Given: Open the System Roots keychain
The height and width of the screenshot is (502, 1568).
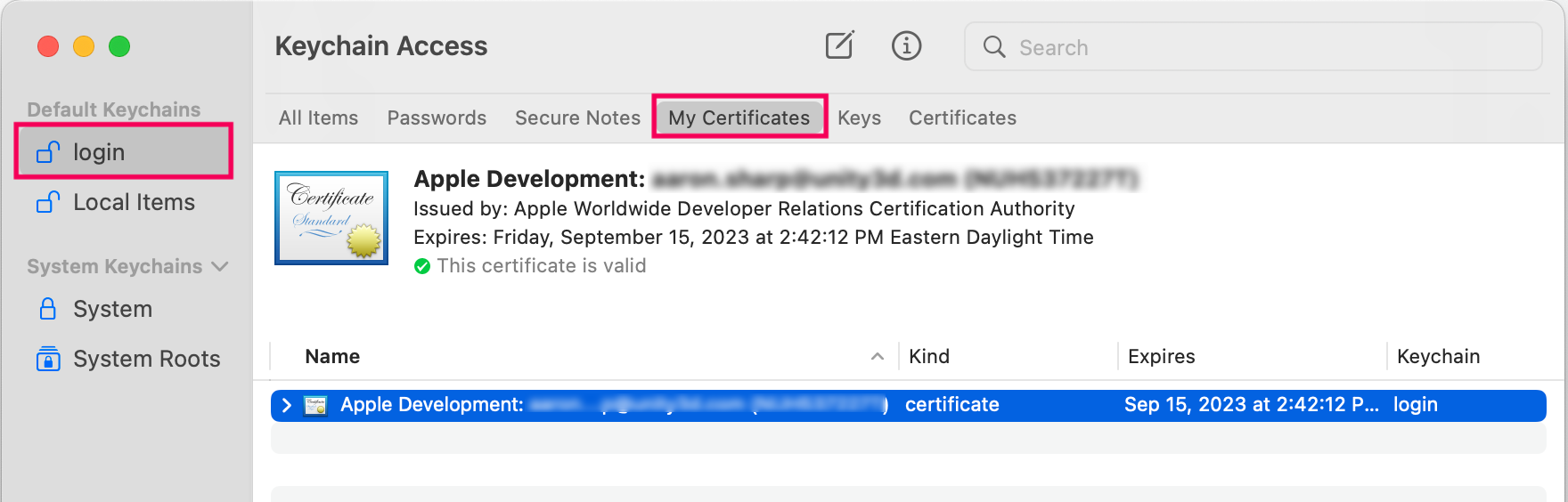Looking at the screenshot, I should 146,359.
